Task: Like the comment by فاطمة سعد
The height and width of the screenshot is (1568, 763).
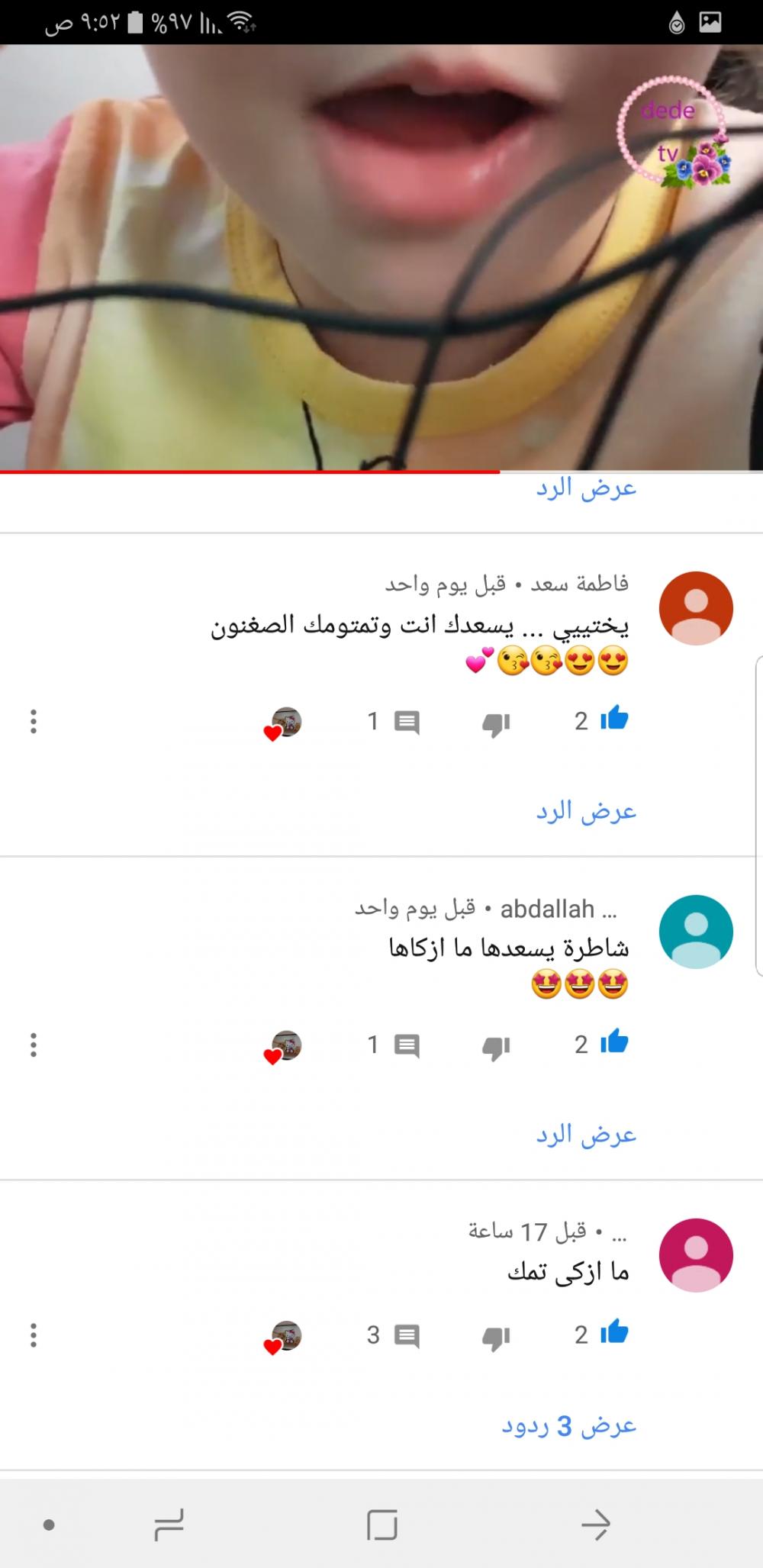Action: [614, 719]
